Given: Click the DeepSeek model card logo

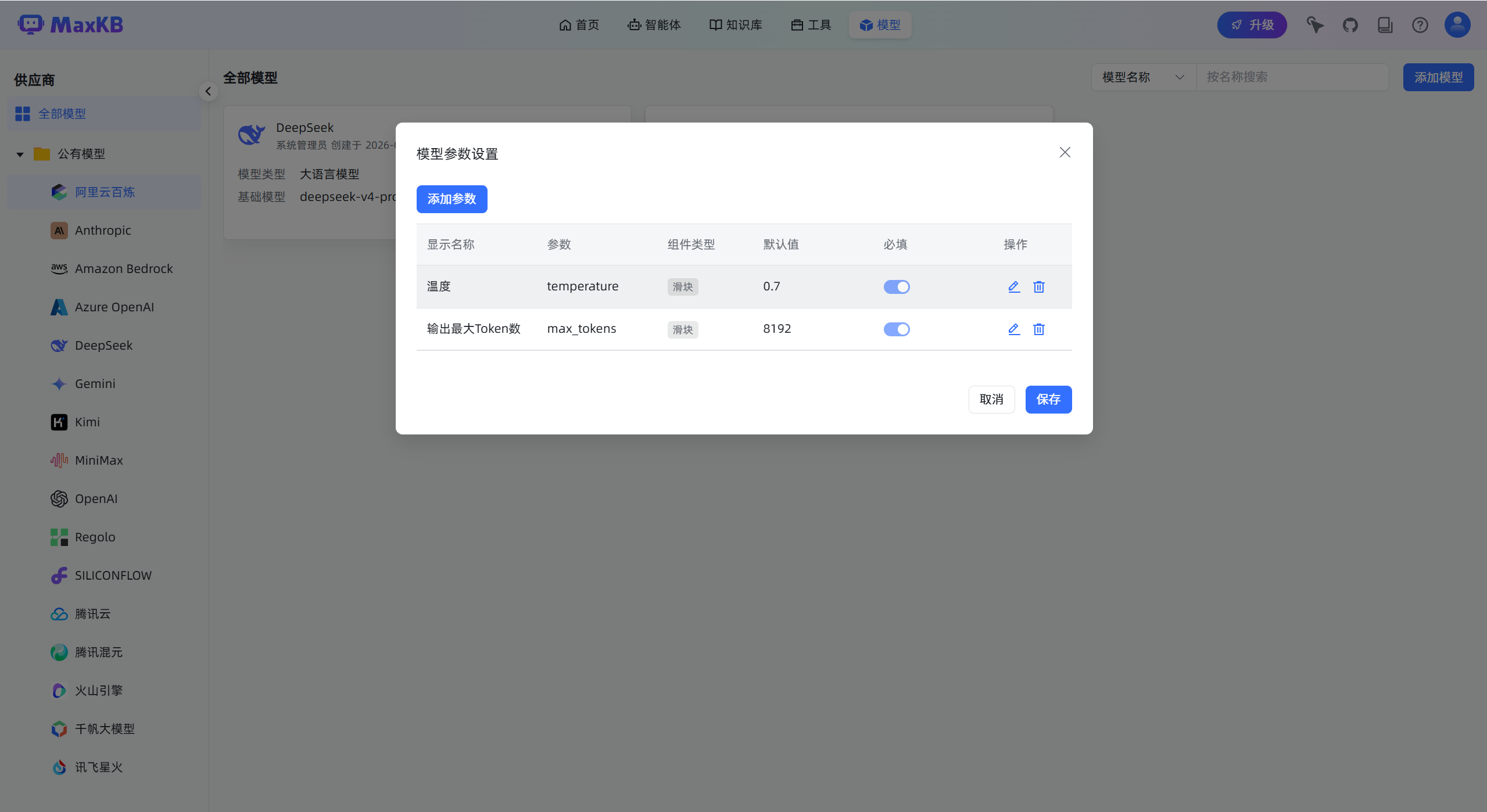Looking at the screenshot, I should pyautogui.click(x=252, y=135).
